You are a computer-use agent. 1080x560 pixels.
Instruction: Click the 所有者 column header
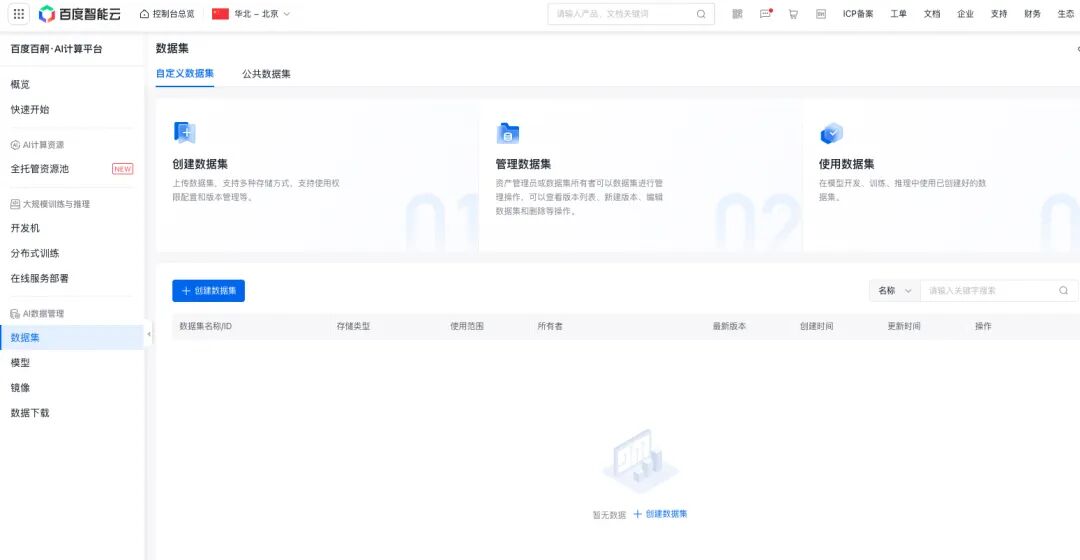pos(550,326)
